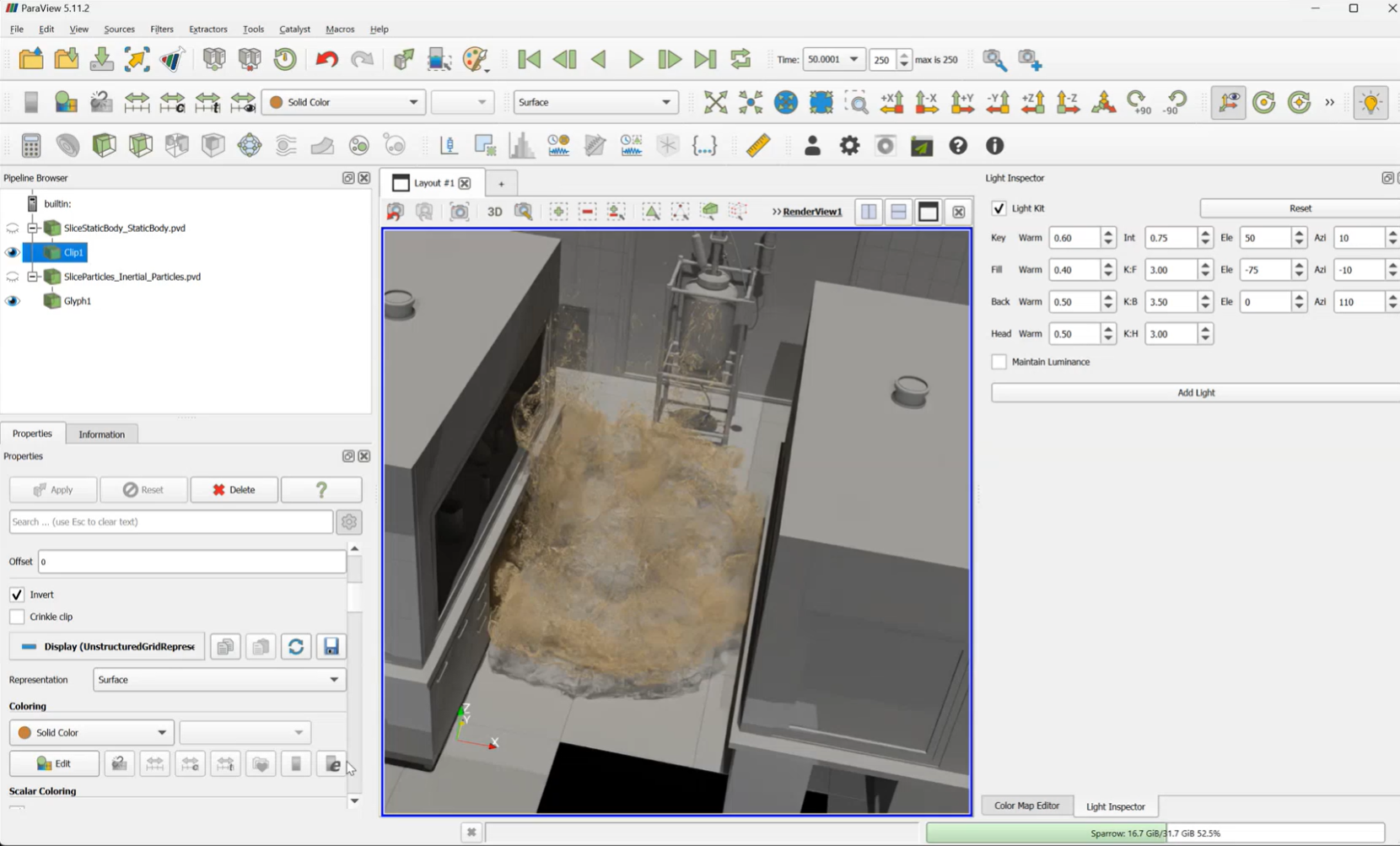Click the Delete button
The image size is (1400, 846).
(x=234, y=490)
